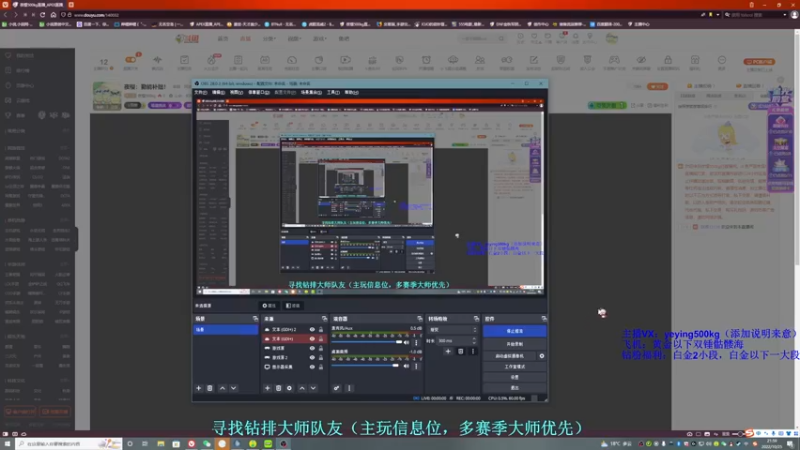This screenshot has height=450, width=800.
Task: Hide the 游戏源 2 source
Action: point(312,357)
